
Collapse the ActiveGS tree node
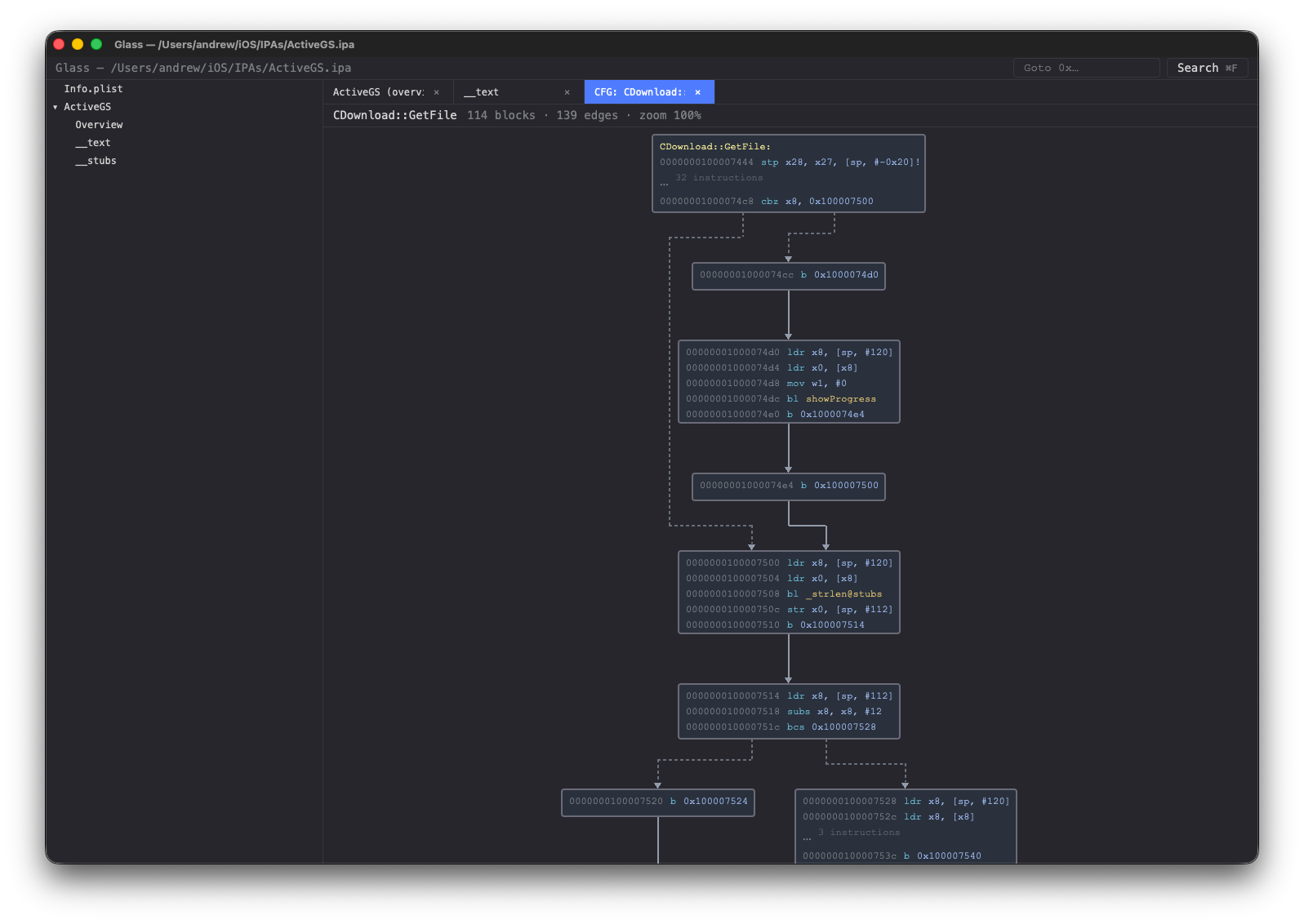coord(56,107)
